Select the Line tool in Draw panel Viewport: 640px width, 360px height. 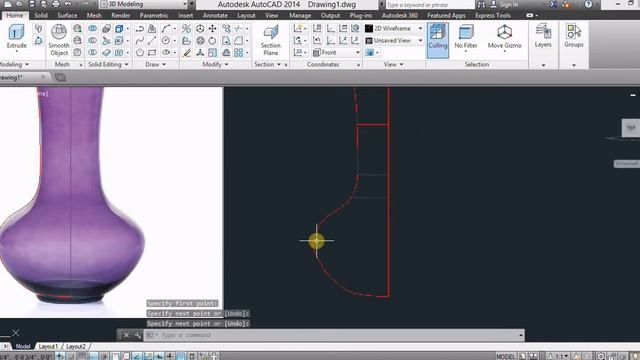click(152, 40)
